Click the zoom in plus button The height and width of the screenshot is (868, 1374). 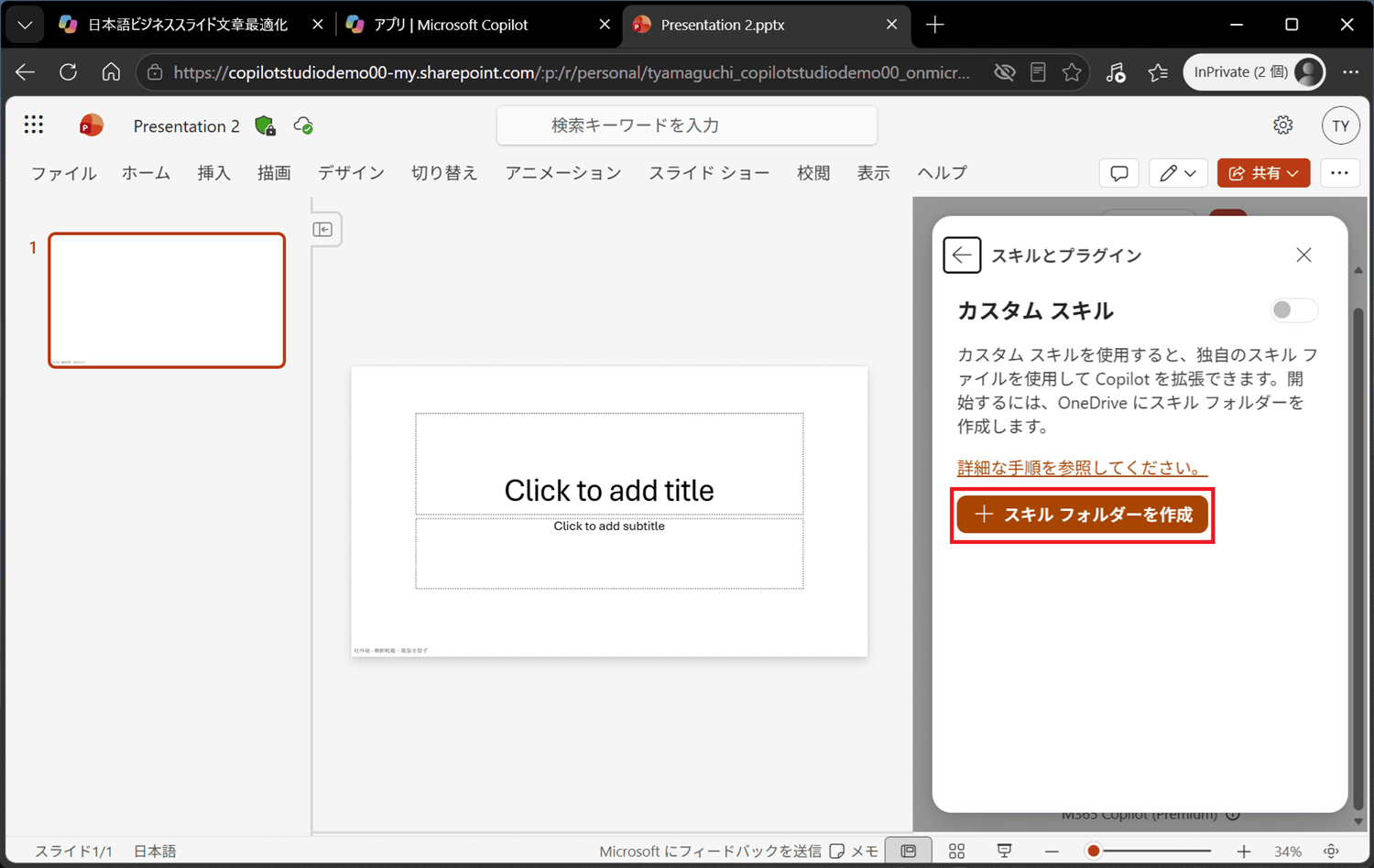click(x=1243, y=851)
